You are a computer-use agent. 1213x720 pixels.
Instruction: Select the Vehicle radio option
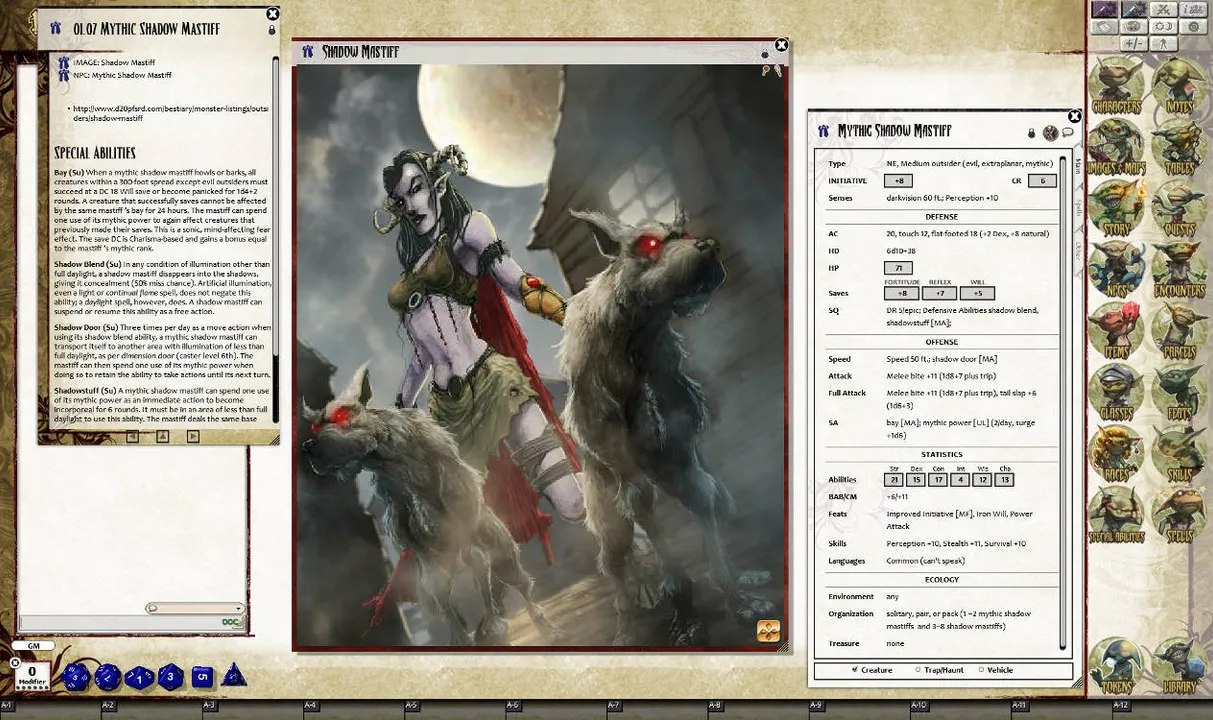(980, 670)
